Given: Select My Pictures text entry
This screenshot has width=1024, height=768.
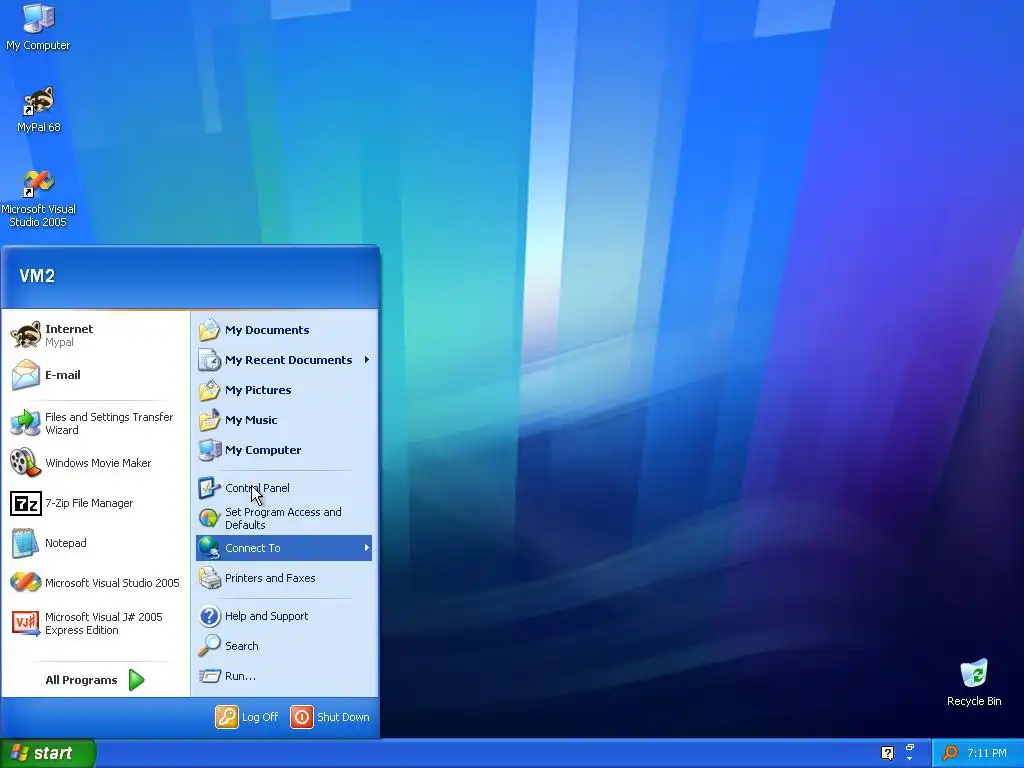Looking at the screenshot, I should [258, 390].
